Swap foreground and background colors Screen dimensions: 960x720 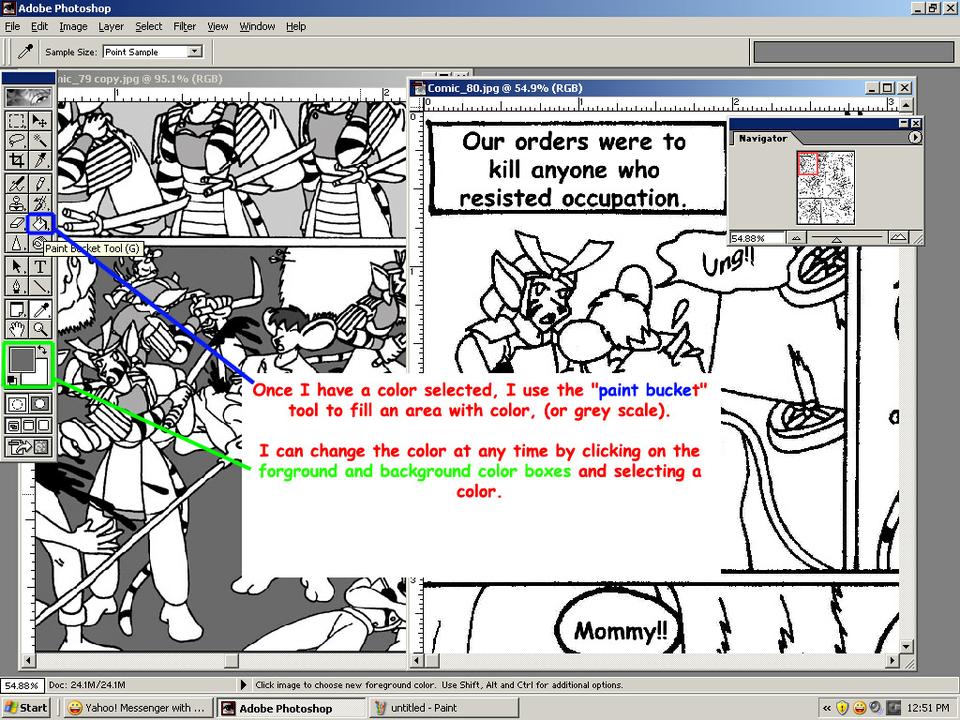(x=42, y=351)
